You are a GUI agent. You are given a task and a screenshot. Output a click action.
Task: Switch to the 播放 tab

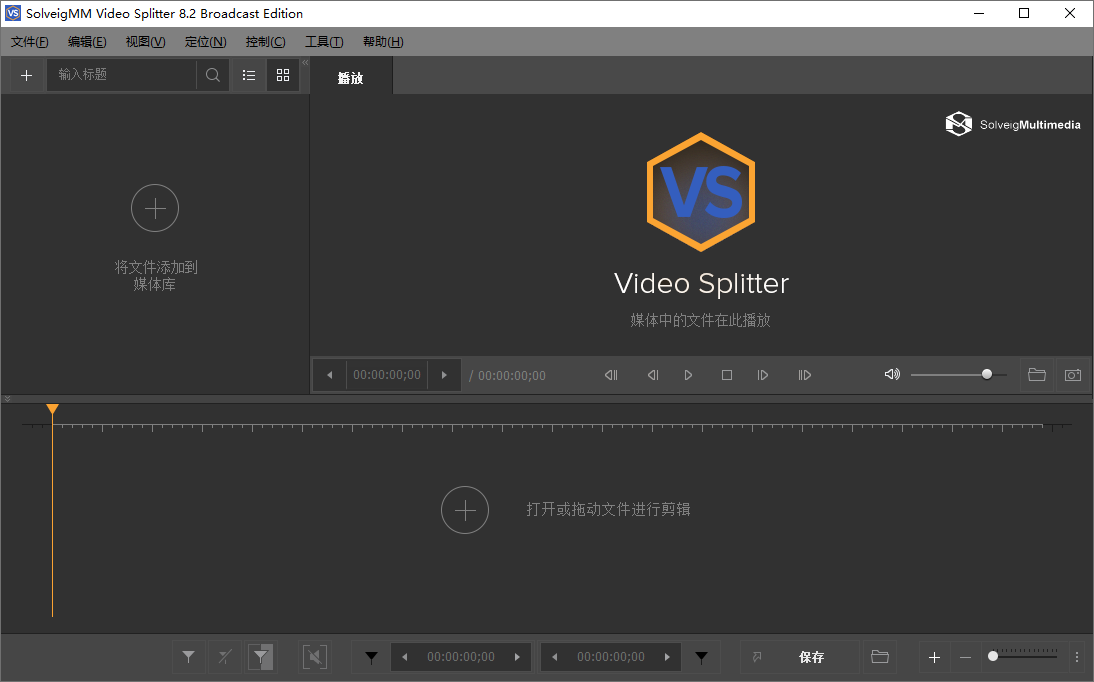[351, 75]
